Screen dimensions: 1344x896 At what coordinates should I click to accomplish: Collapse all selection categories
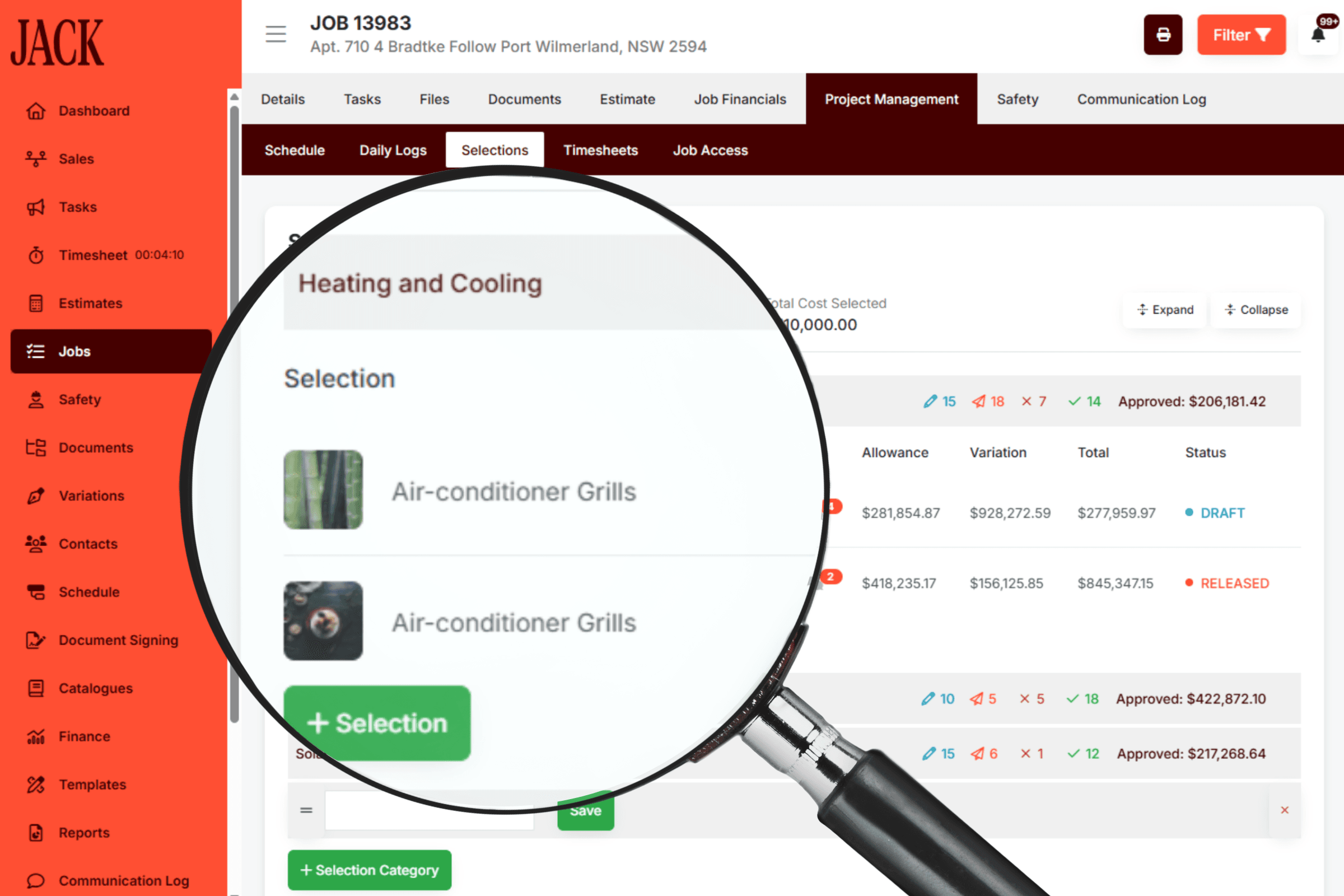pyautogui.click(x=1256, y=310)
